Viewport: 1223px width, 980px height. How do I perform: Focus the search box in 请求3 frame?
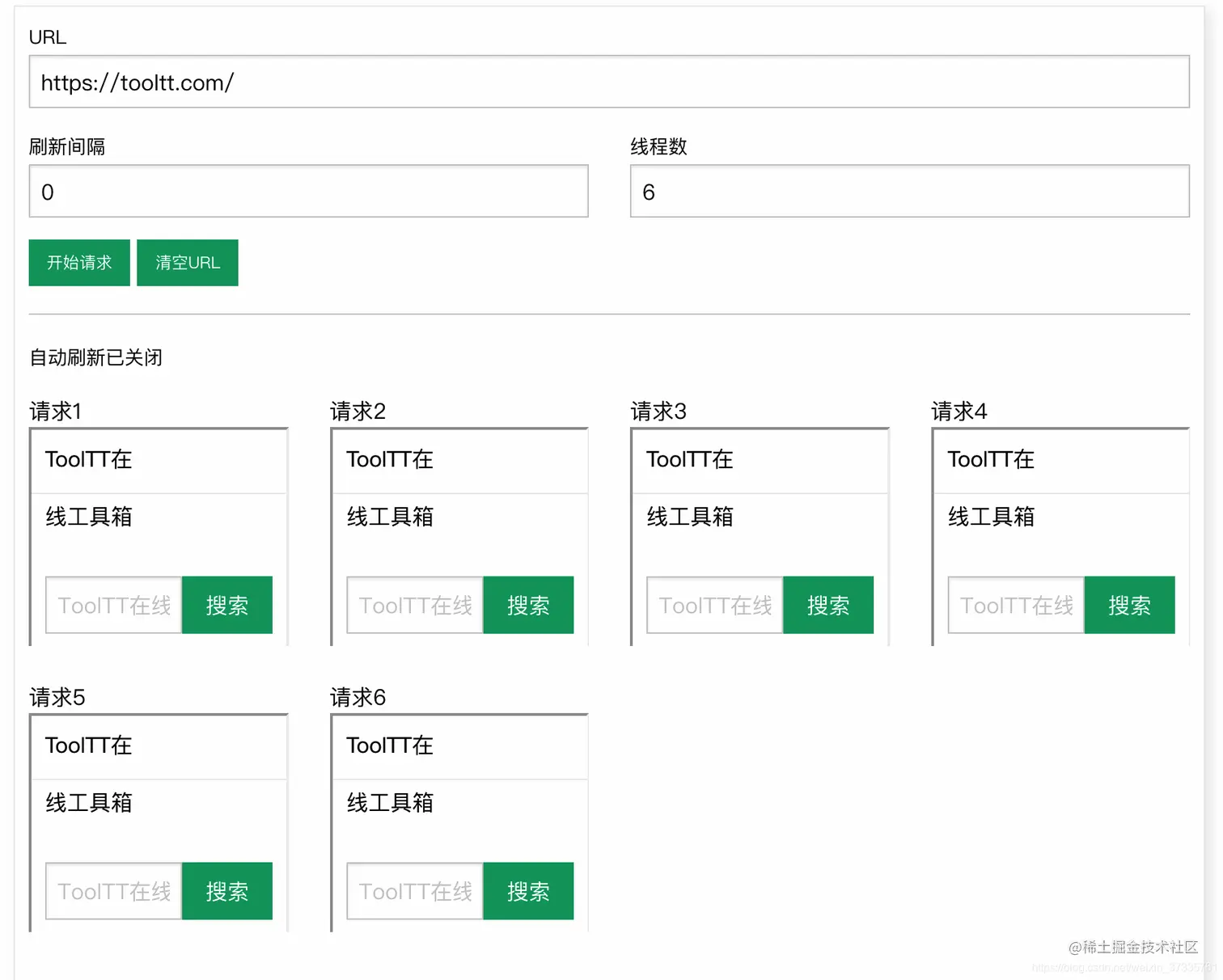[x=715, y=605]
